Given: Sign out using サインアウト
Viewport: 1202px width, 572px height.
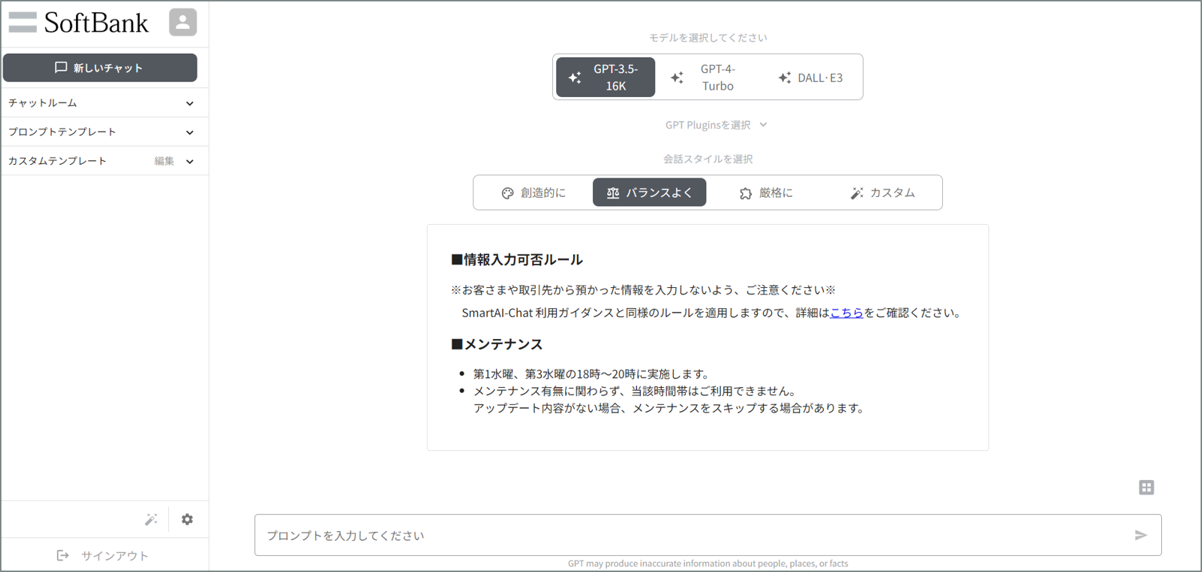Looking at the screenshot, I should pyautogui.click(x=103, y=555).
